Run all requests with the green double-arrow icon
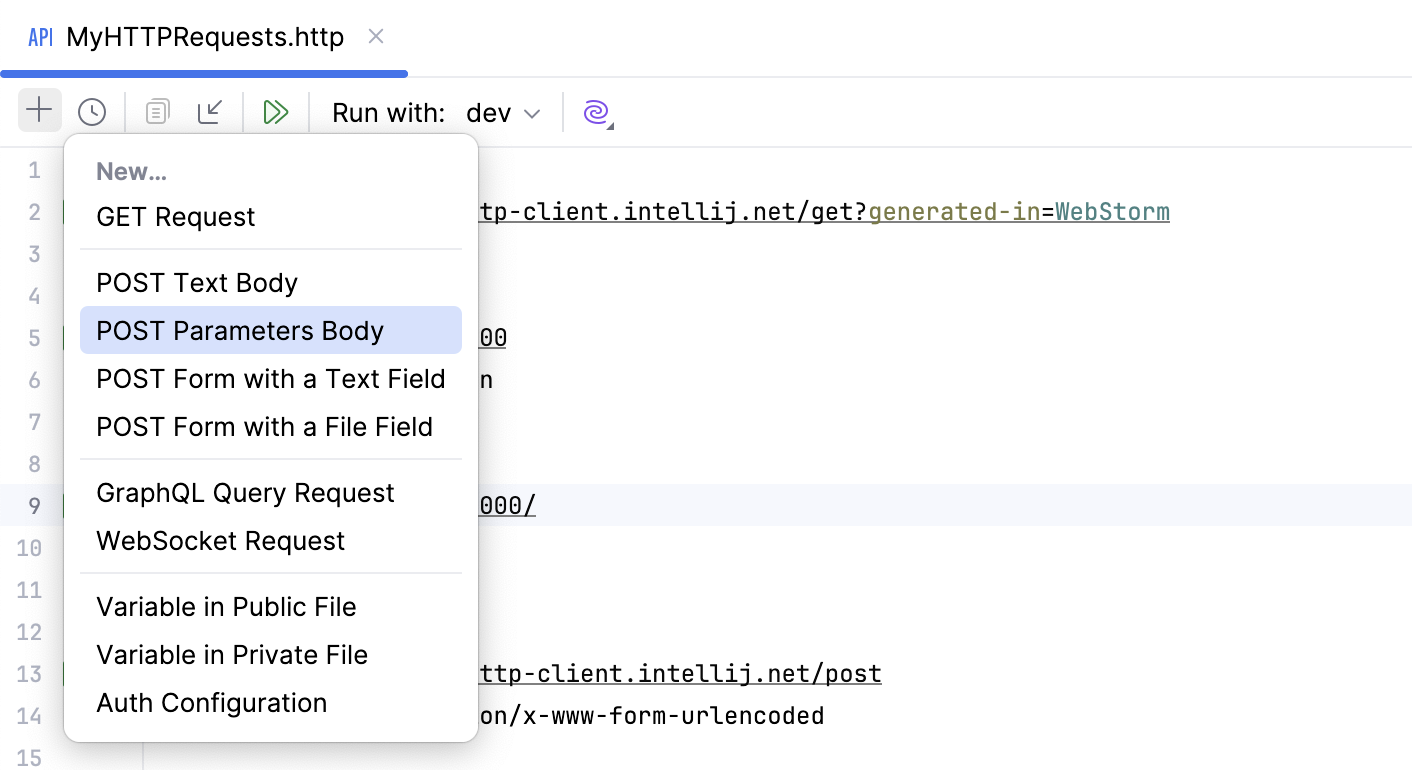Screen dimensions: 1412x770 (276, 111)
